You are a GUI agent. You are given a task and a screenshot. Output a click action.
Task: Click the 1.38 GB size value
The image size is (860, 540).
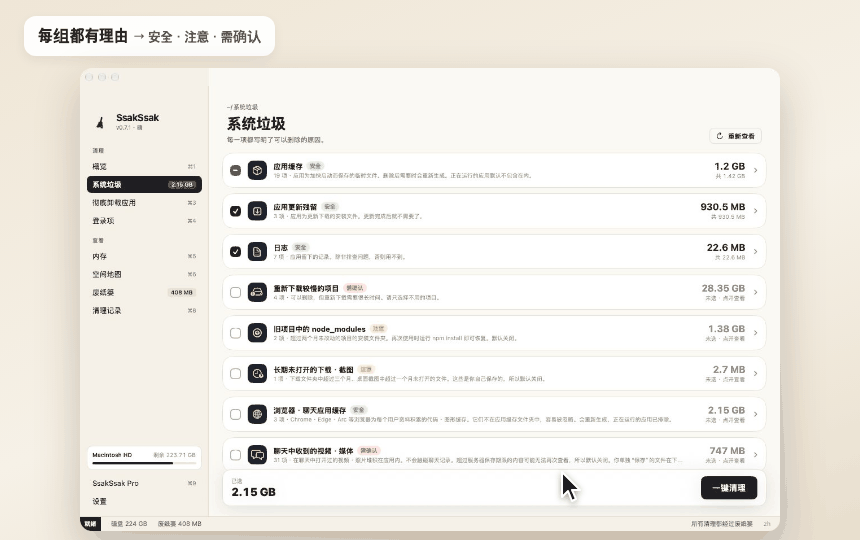coord(727,328)
